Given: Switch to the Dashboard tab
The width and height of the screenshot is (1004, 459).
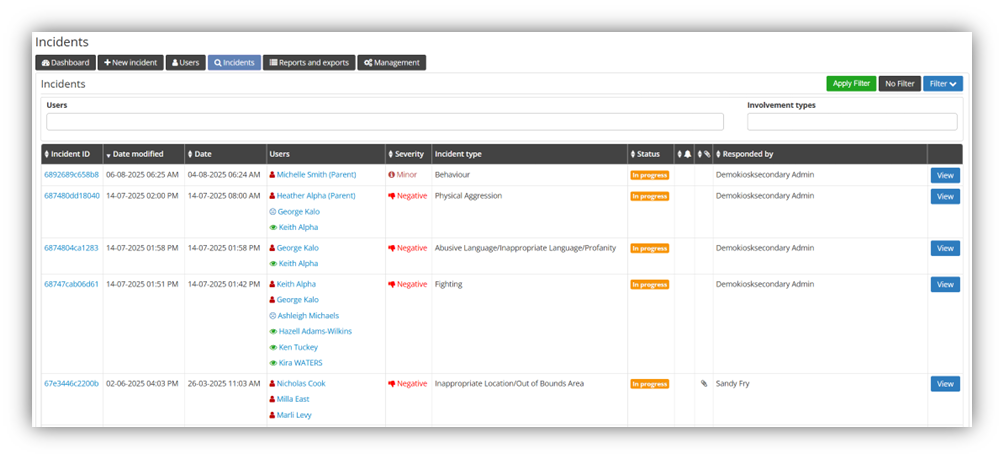Looking at the screenshot, I should [x=65, y=62].
